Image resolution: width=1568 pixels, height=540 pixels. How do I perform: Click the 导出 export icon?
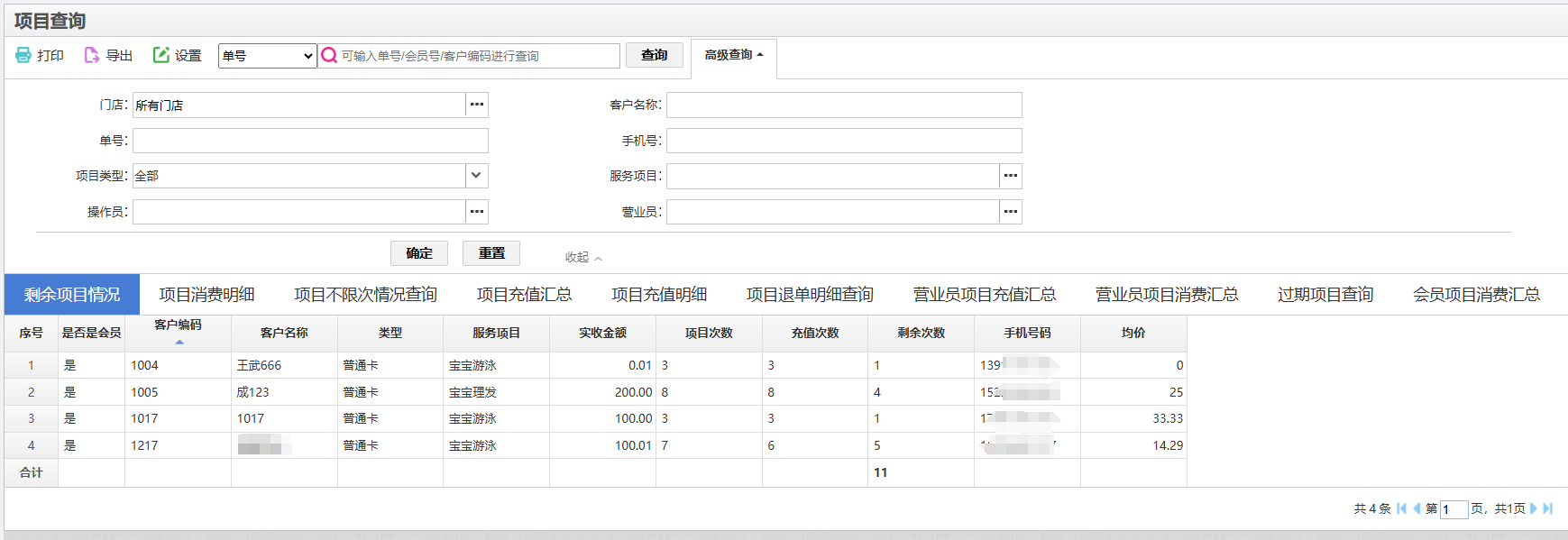pos(91,55)
